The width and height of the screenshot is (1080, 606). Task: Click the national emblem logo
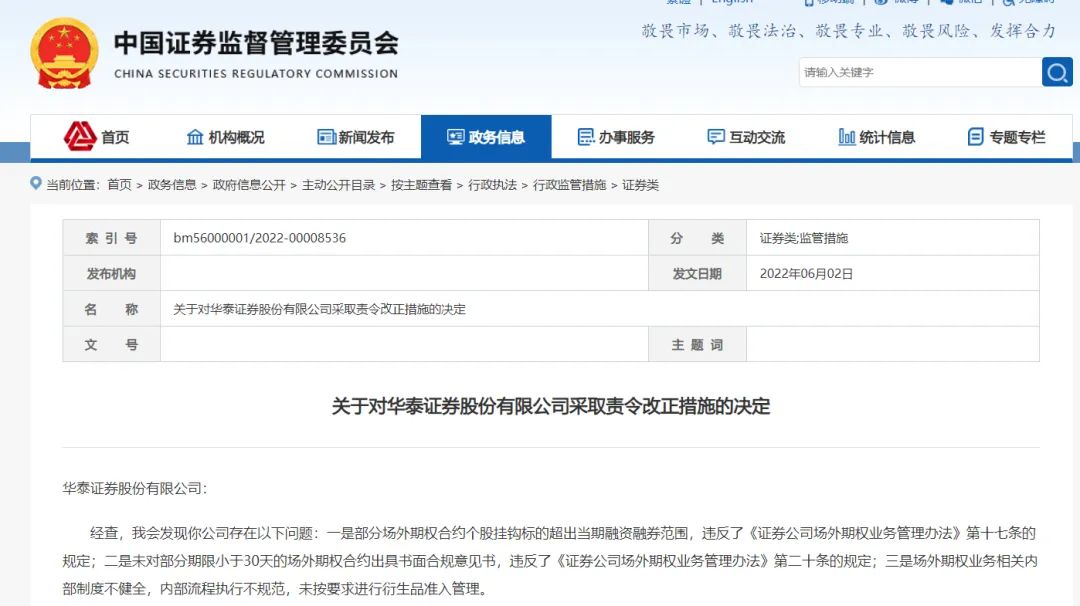64,53
